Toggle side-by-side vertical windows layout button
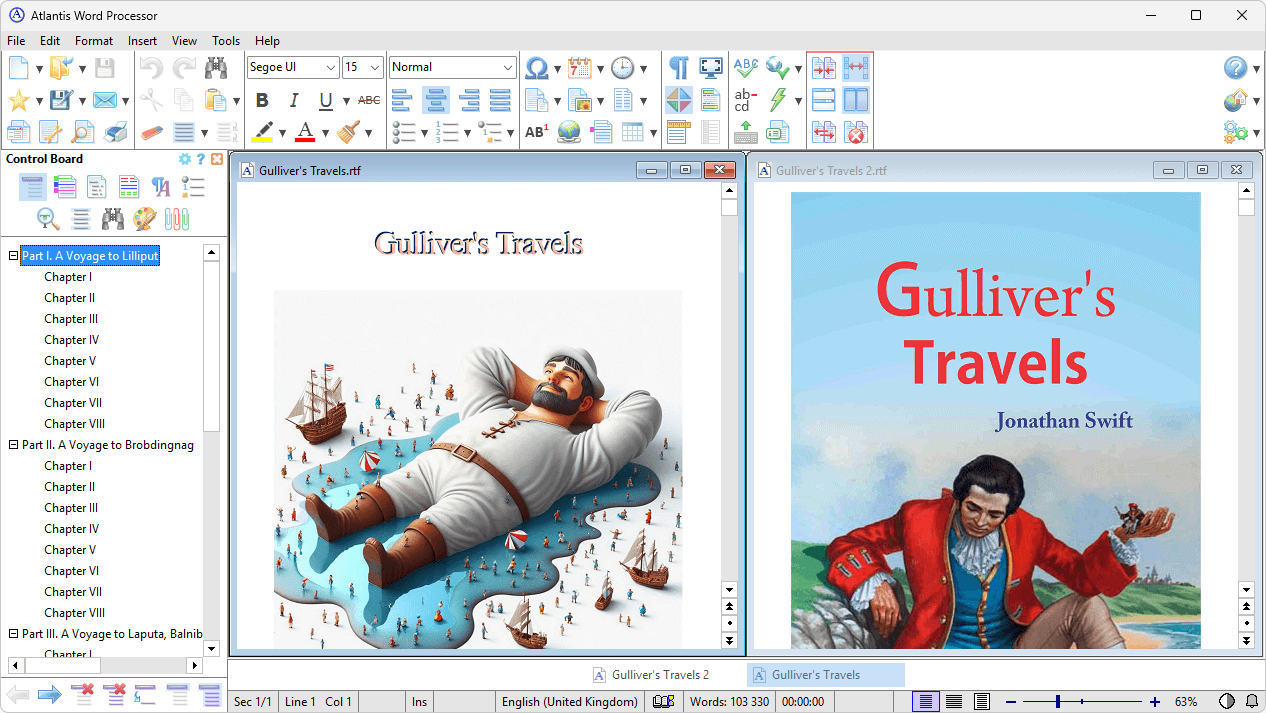The image size is (1266, 713). pyautogui.click(x=856, y=100)
